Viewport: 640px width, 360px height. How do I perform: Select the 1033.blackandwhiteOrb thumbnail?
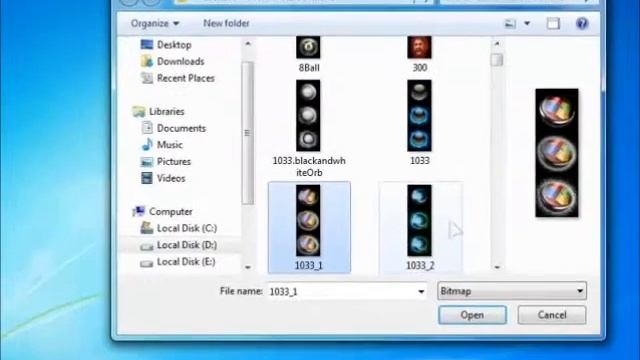(308, 116)
